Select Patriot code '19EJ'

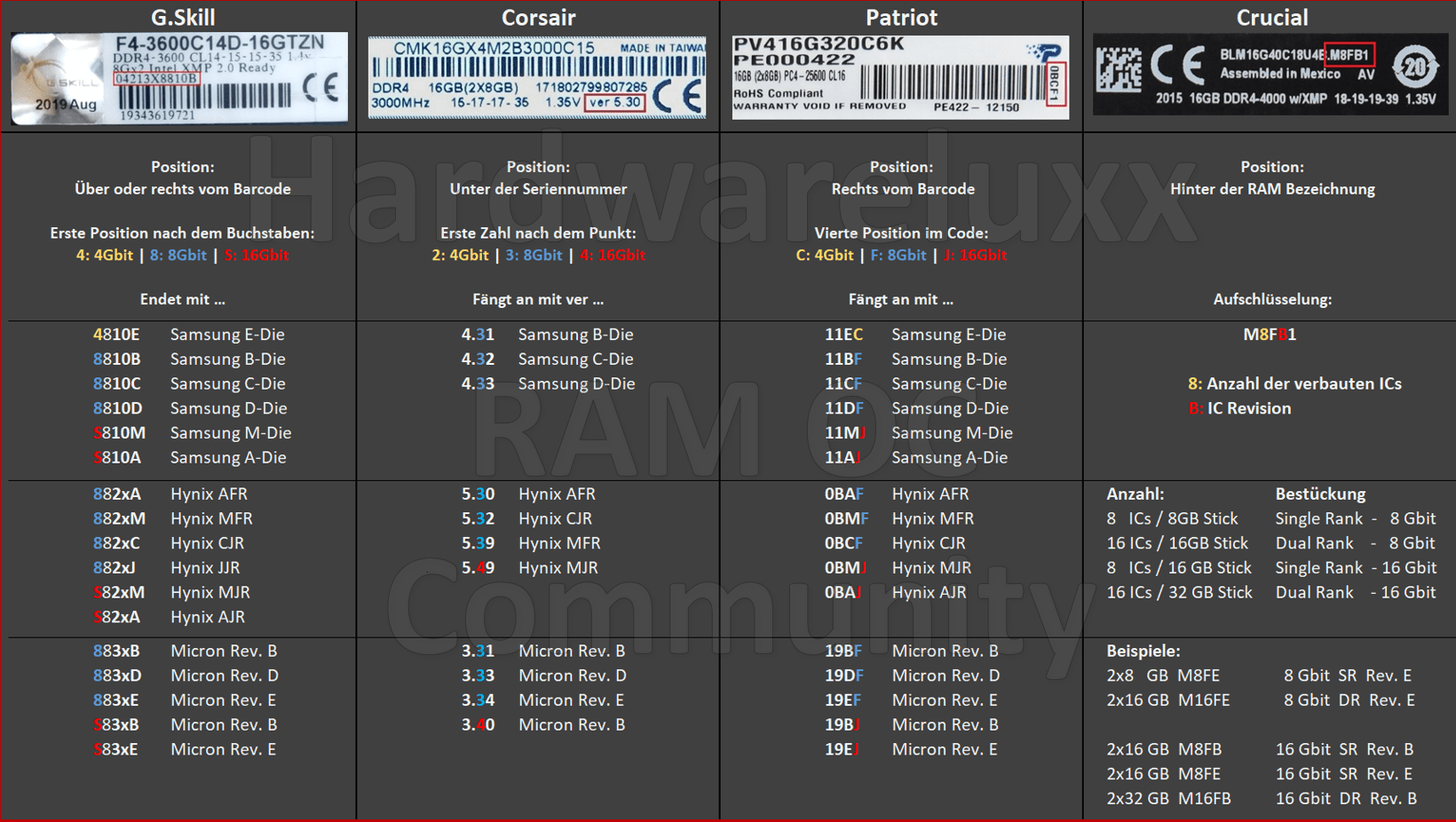click(x=842, y=749)
